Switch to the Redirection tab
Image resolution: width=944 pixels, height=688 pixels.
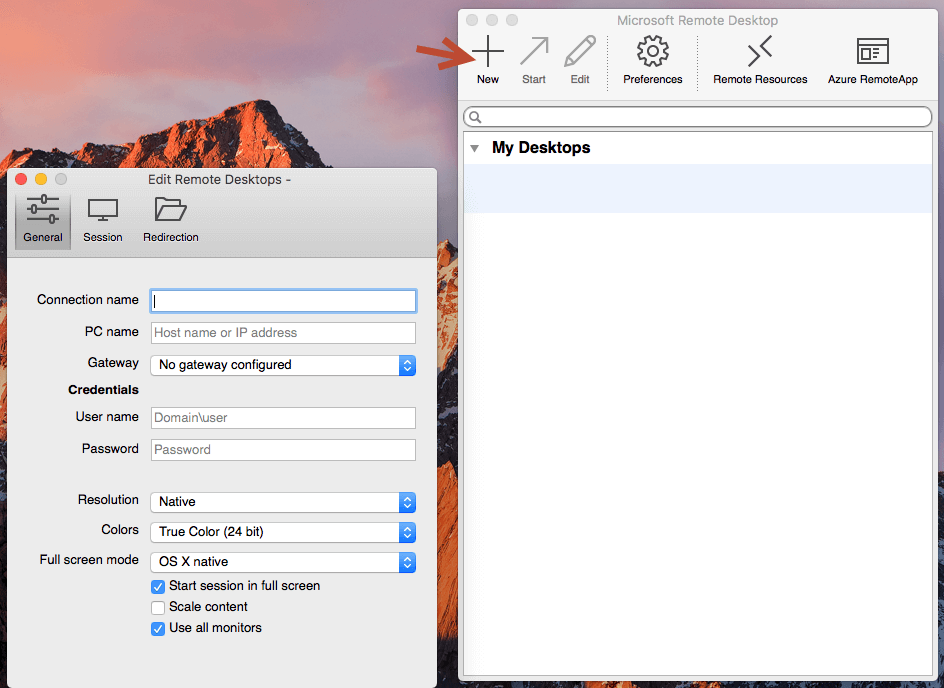click(x=171, y=220)
